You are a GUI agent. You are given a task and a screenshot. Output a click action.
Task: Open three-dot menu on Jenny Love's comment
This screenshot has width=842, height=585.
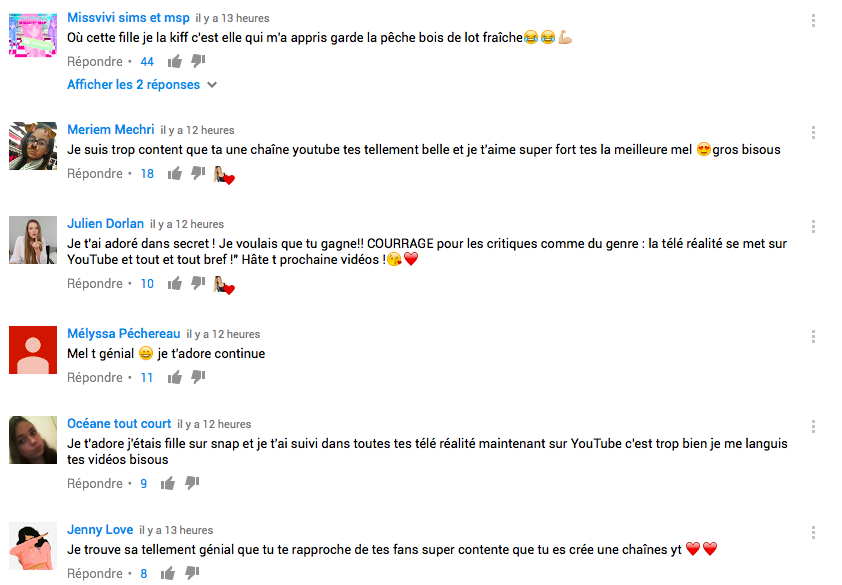tap(814, 532)
